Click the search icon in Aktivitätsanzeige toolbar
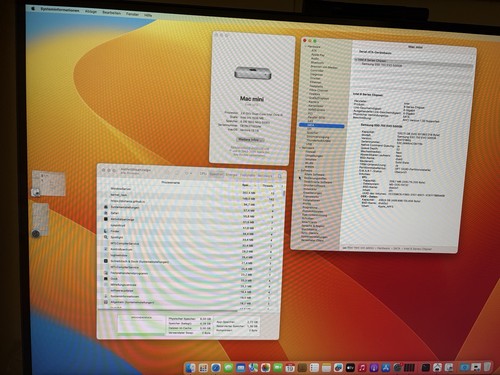Screen dimensions: 500x375 280,176
